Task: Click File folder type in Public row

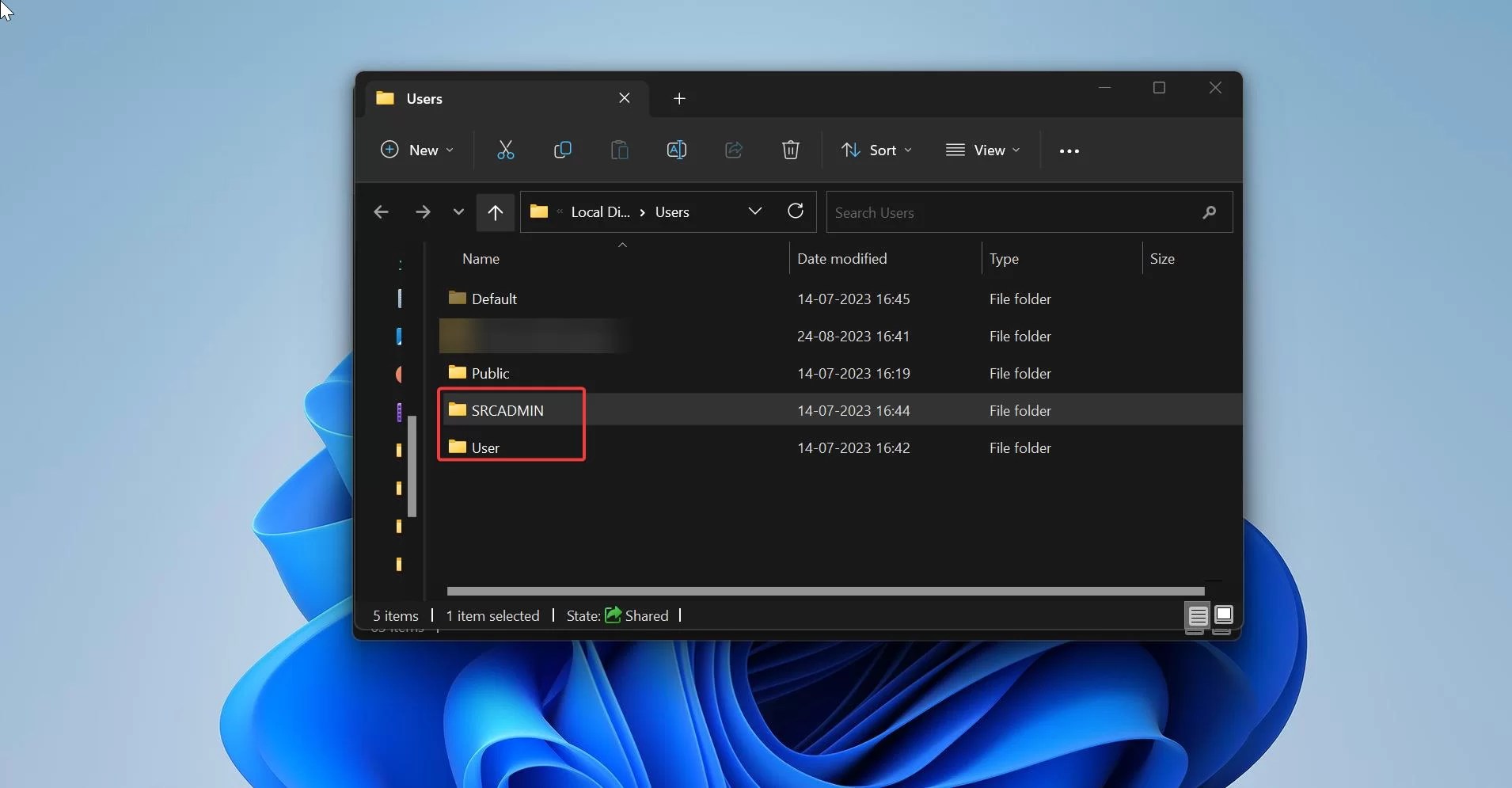Action: coord(1020,373)
